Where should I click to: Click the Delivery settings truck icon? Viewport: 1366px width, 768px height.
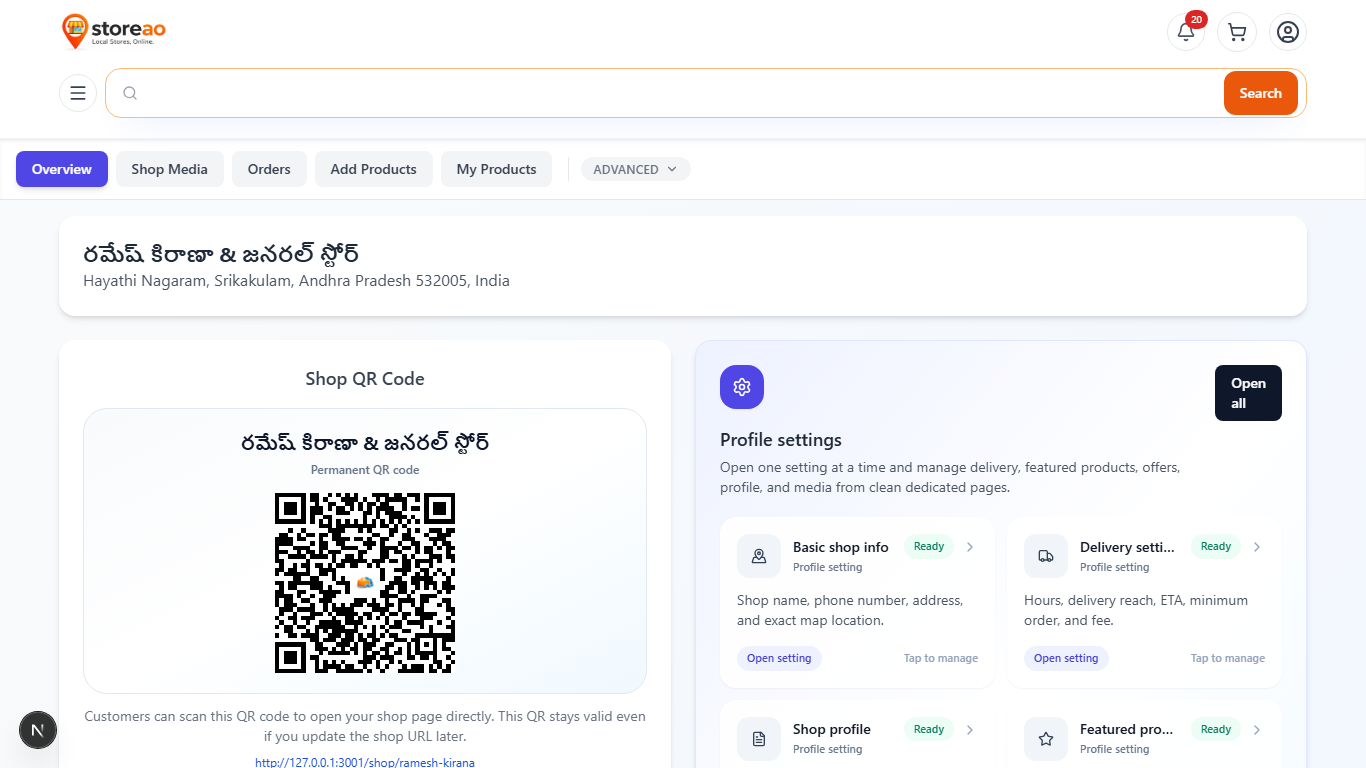click(1046, 556)
